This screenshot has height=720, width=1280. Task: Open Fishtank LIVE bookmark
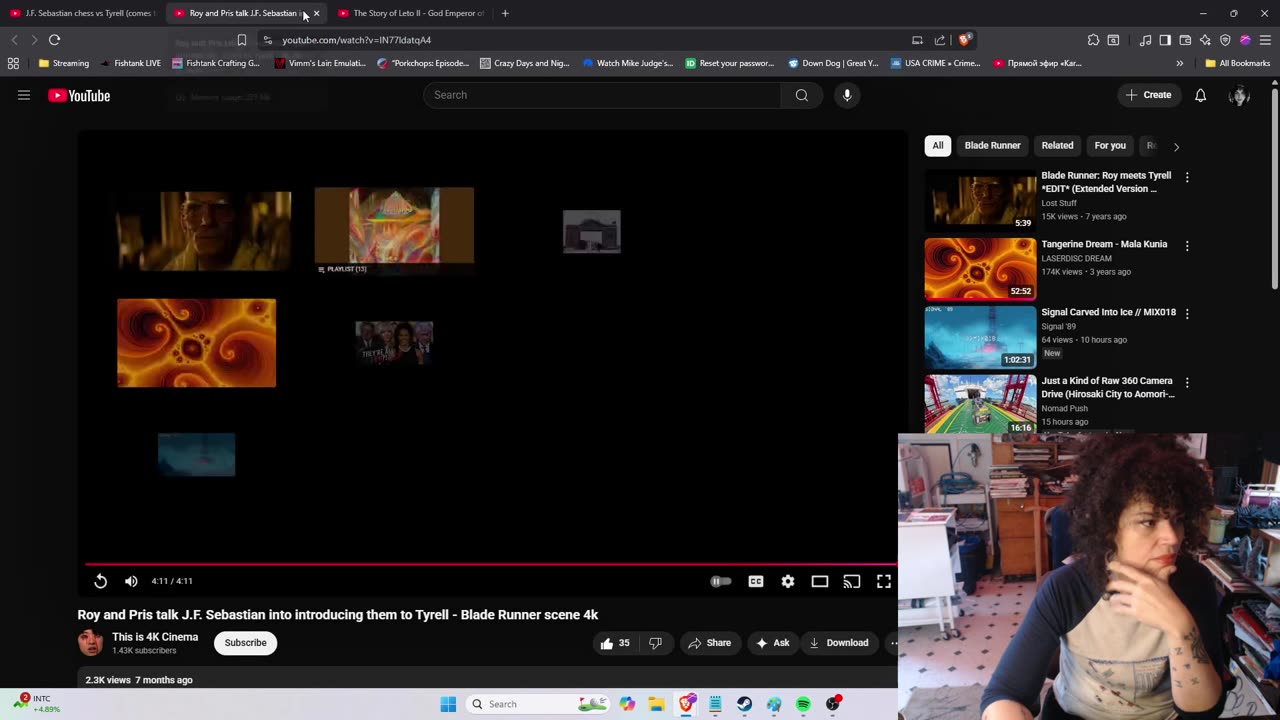click(x=131, y=63)
